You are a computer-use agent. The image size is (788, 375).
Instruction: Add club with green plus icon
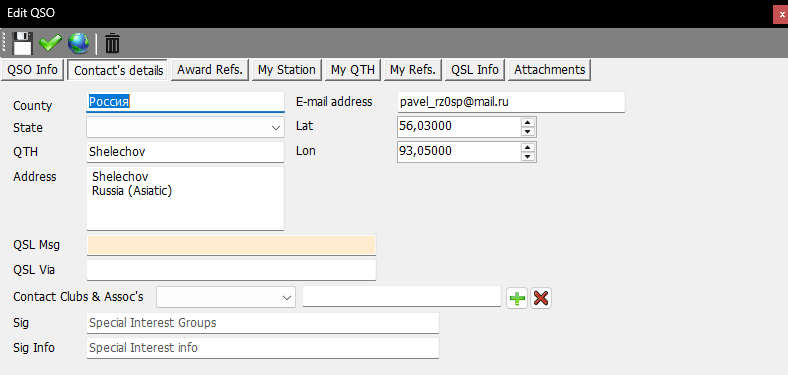pyautogui.click(x=517, y=299)
